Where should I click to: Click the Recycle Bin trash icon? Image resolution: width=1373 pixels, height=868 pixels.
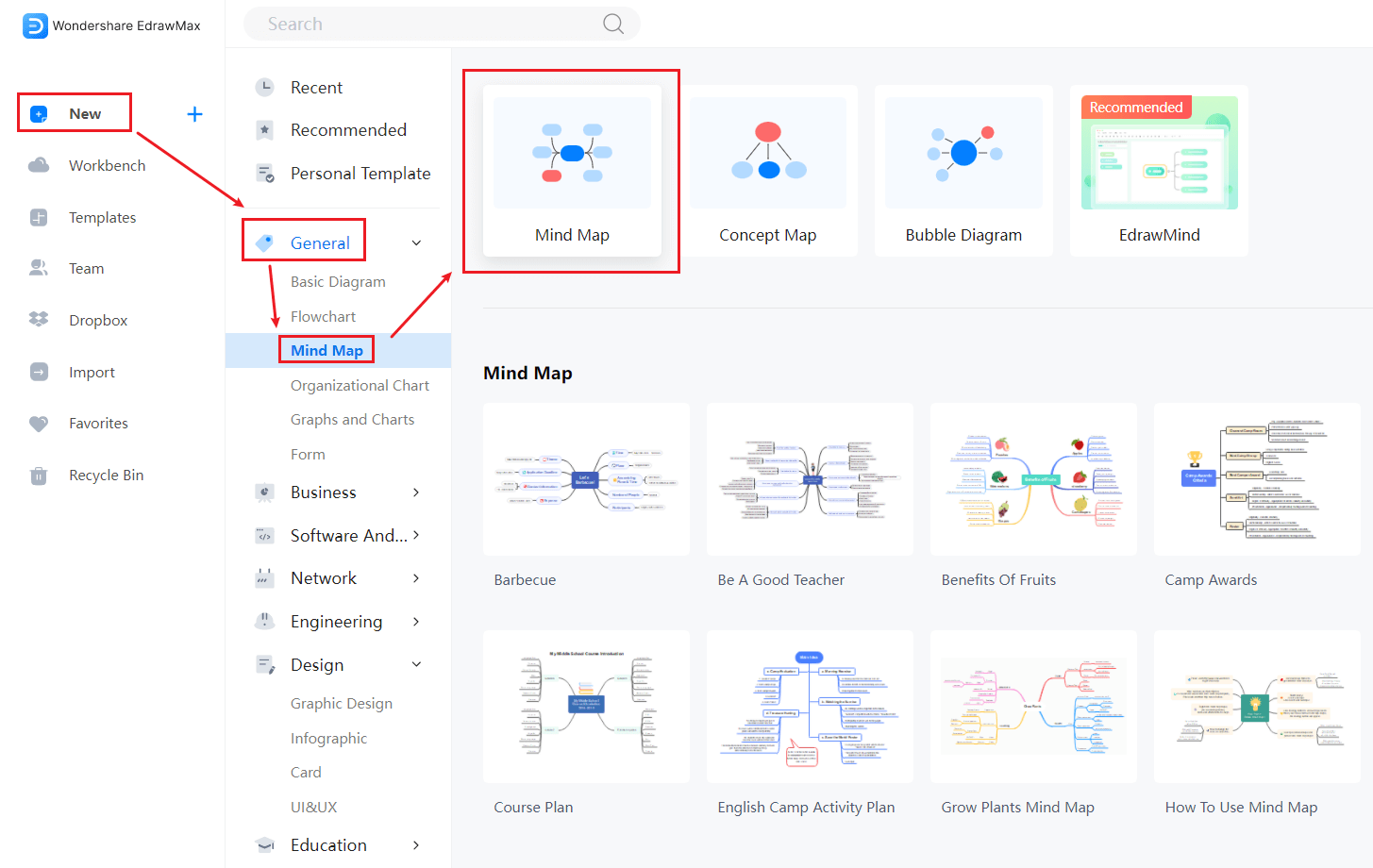tap(39, 476)
